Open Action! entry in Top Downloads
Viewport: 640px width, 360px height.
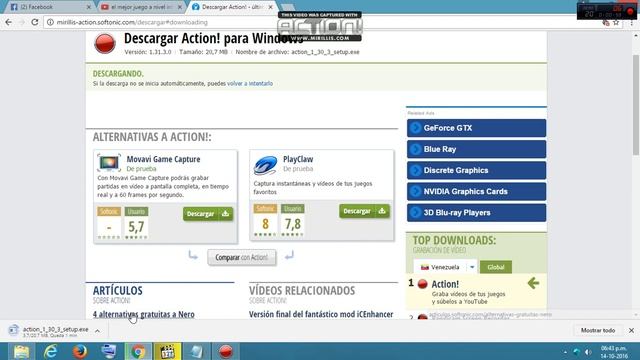click(445, 284)
